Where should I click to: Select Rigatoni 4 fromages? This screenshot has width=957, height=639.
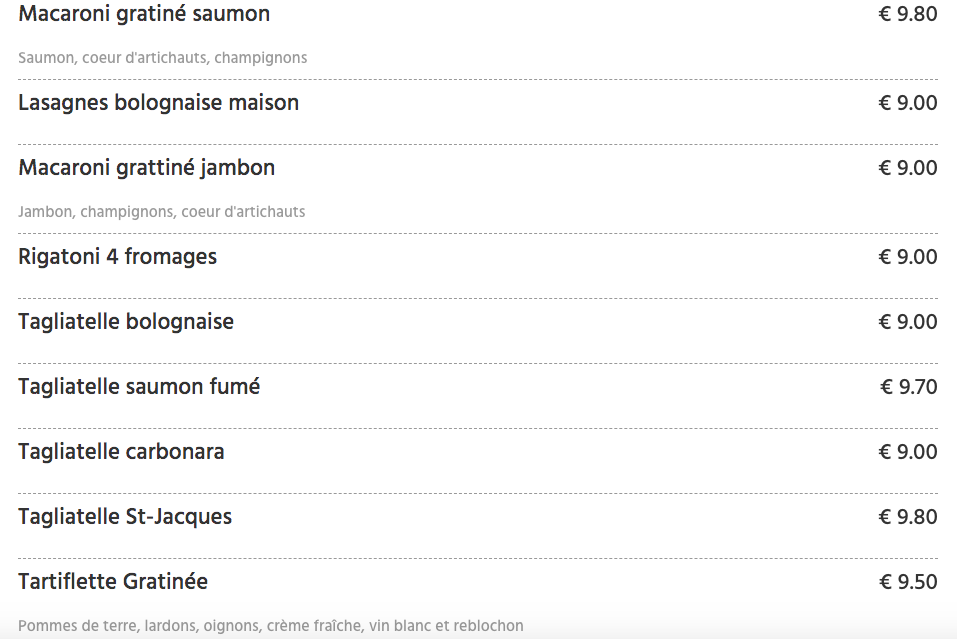(117, 257)
